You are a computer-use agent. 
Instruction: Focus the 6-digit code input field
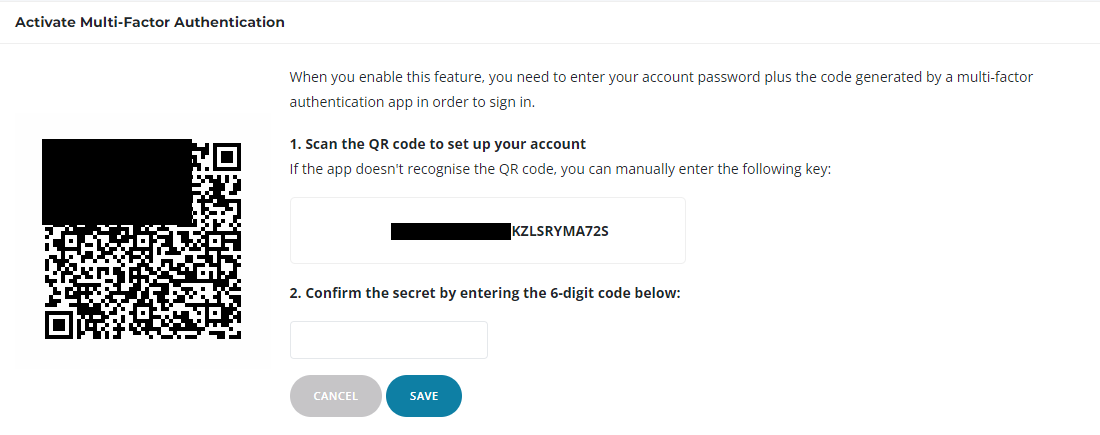tap(388, 340)
